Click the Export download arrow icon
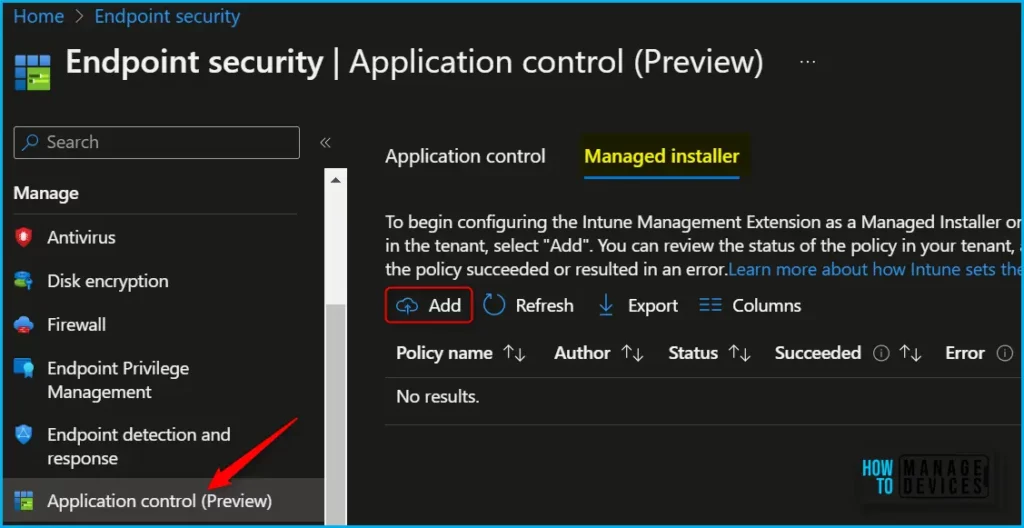The image size is (1024, 528). [606, 305]
